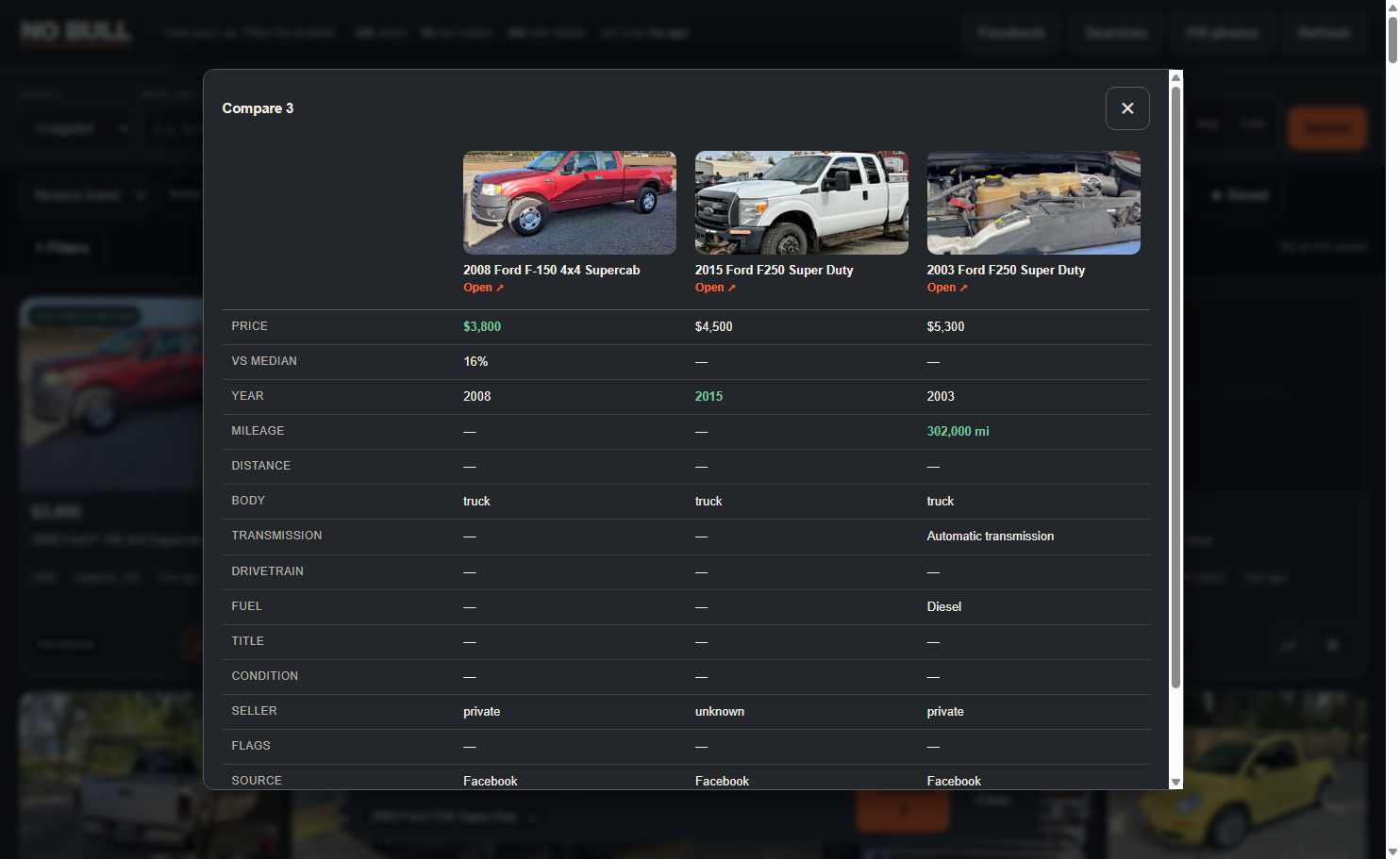This screenshot has width=1400, height=859.
Task: Click the dialog's vertical scrollbar thumb
Action: pos(1175,387)
